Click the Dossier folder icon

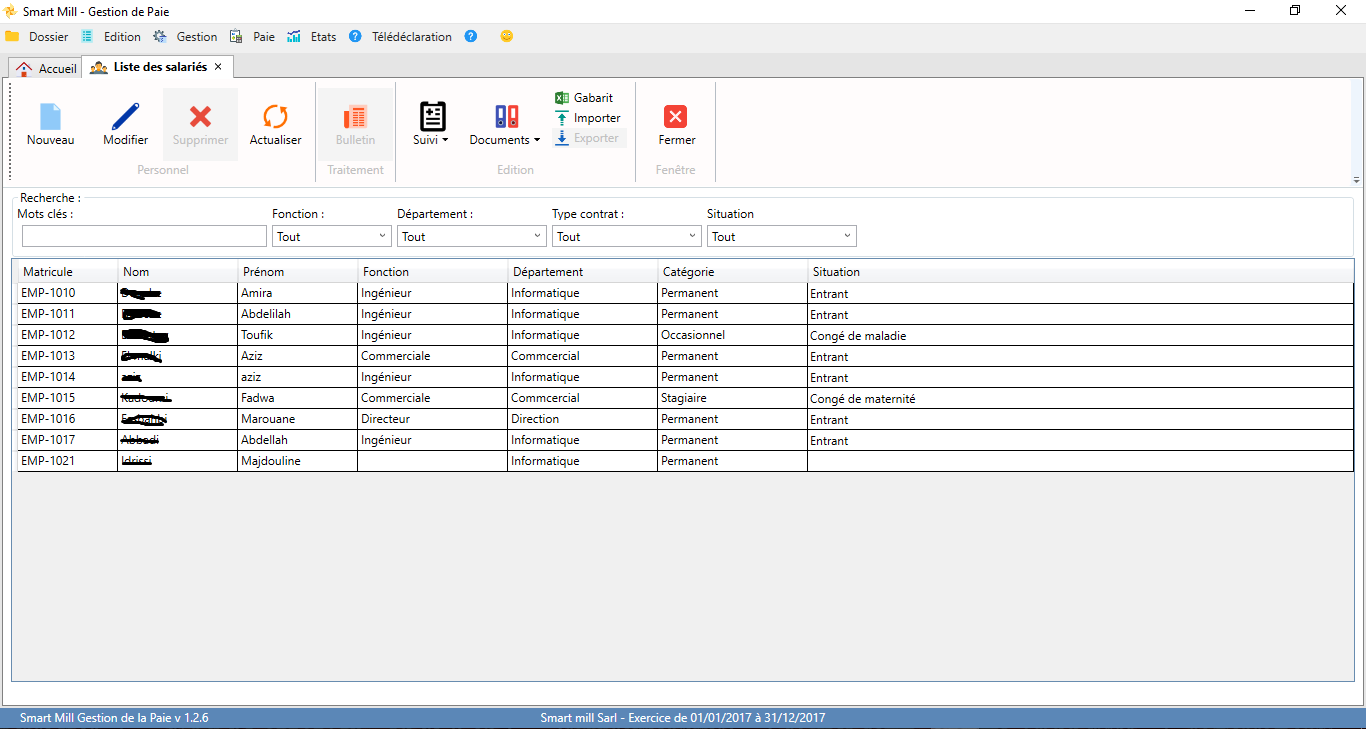coord(12,36)
